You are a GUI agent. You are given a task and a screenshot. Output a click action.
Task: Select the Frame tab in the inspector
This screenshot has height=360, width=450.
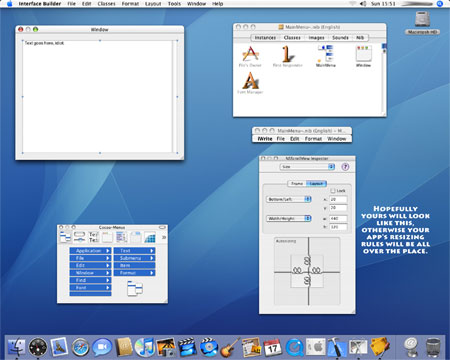[x=297, y=184]
